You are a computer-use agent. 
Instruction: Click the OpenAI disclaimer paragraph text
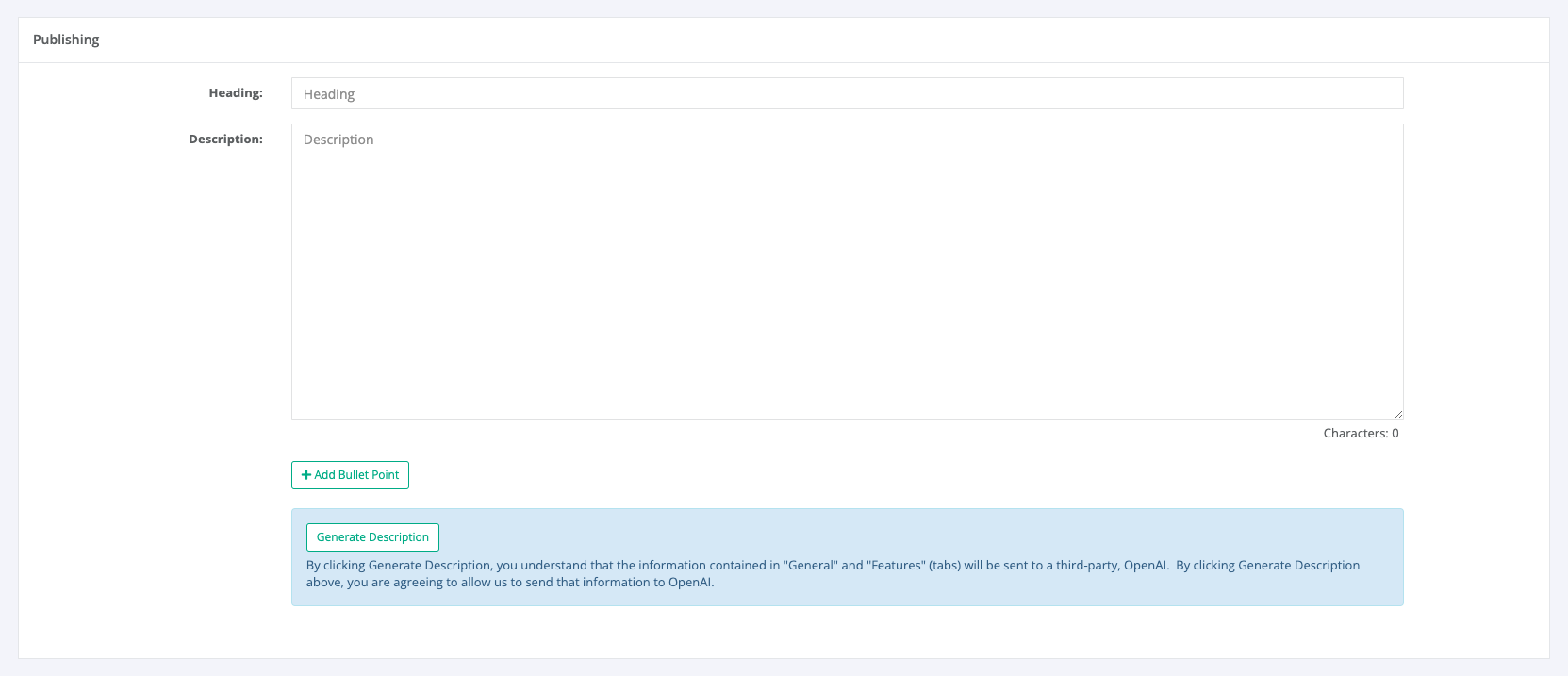(833, 574)
